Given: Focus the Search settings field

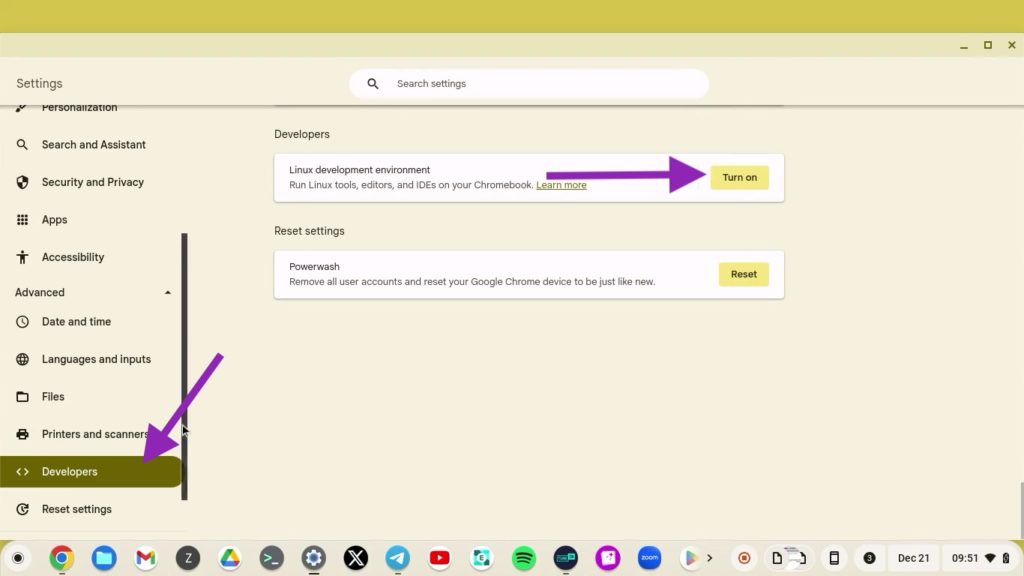Looking at the screenshot, I should [x=529, y=84].
